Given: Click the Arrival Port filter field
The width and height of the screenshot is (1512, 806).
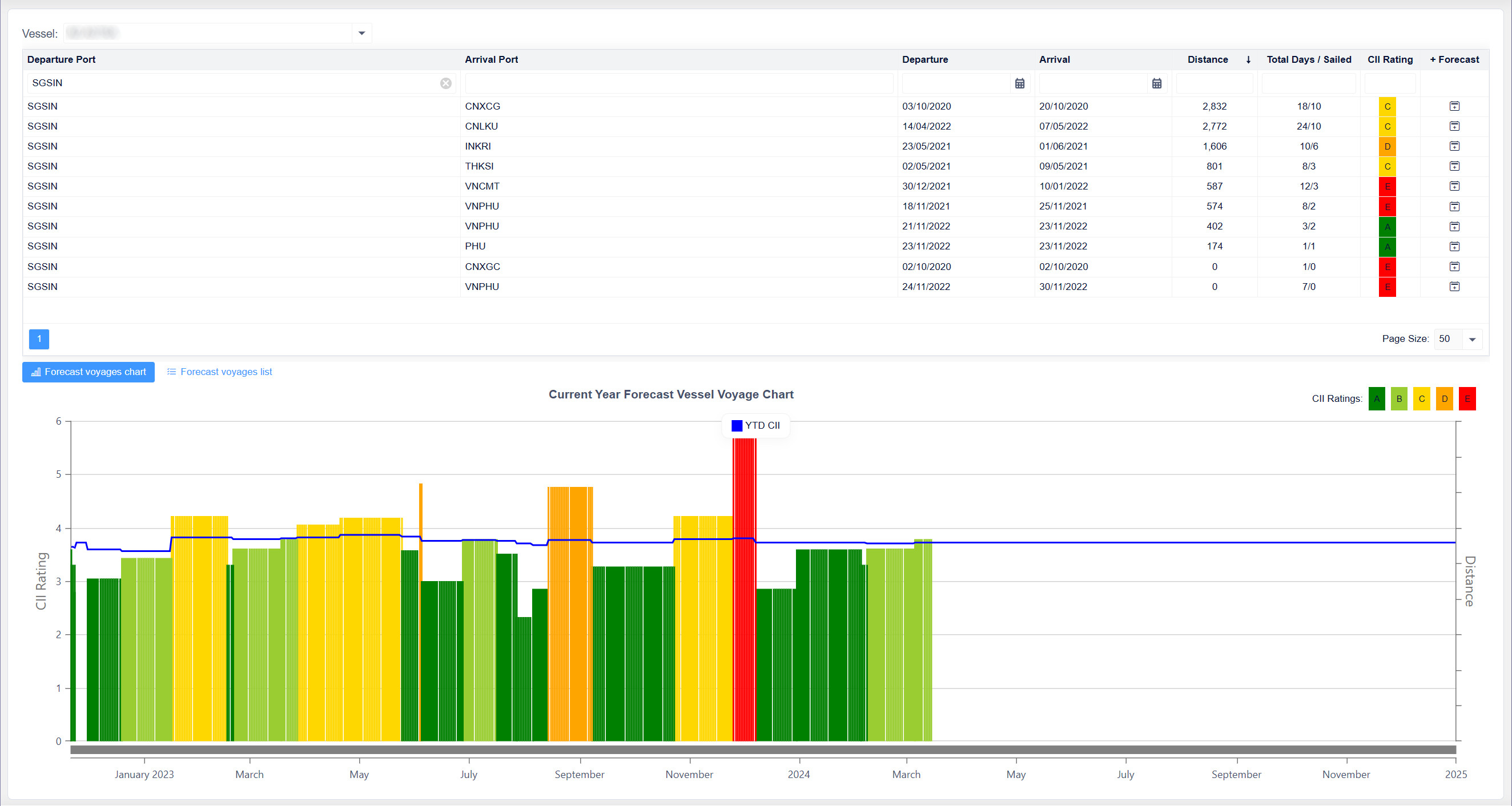Looking at the screenshot, I should pos(678,83).
